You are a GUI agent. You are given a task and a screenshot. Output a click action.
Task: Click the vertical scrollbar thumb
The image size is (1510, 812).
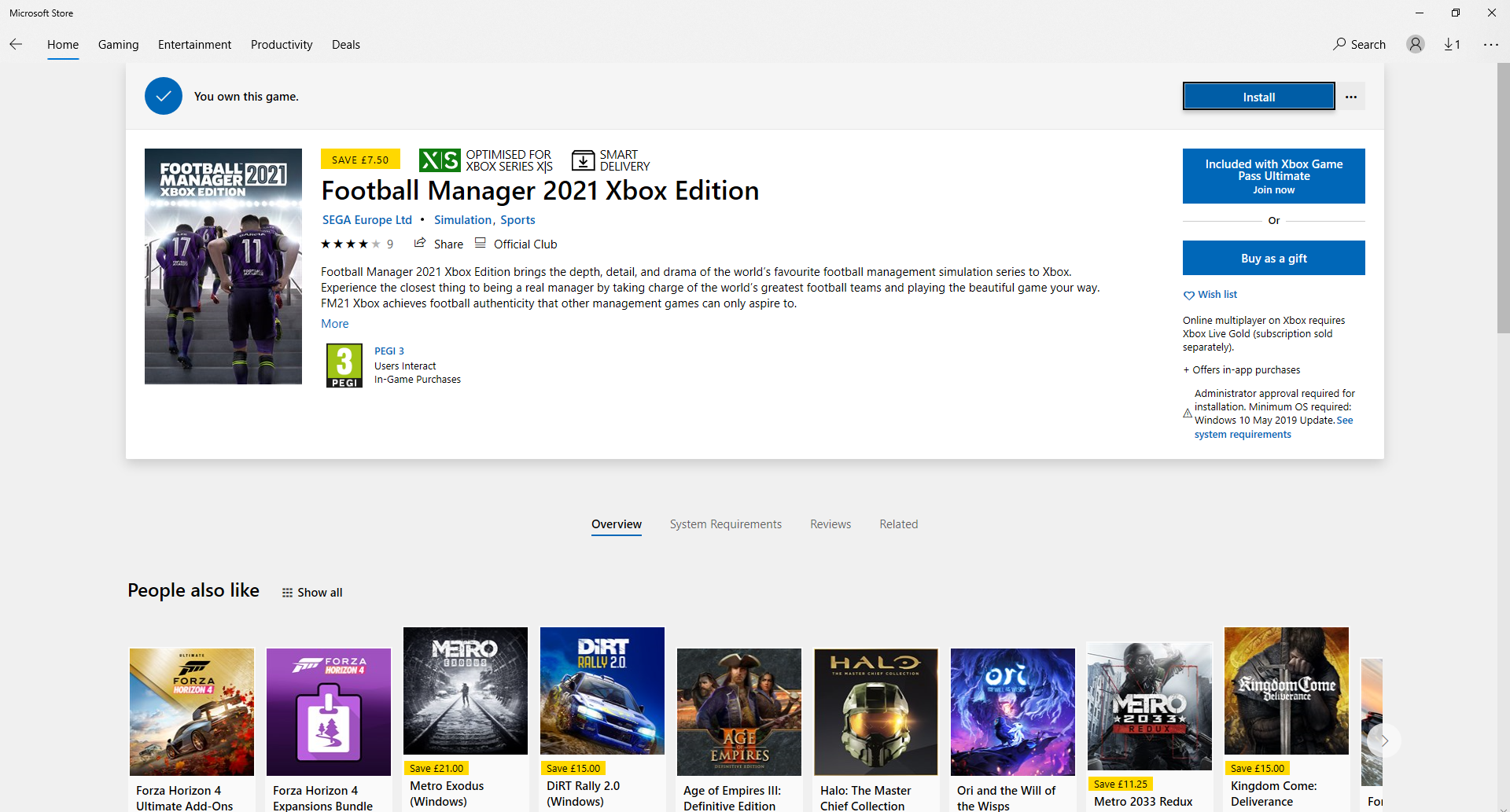coord(1503,198)
